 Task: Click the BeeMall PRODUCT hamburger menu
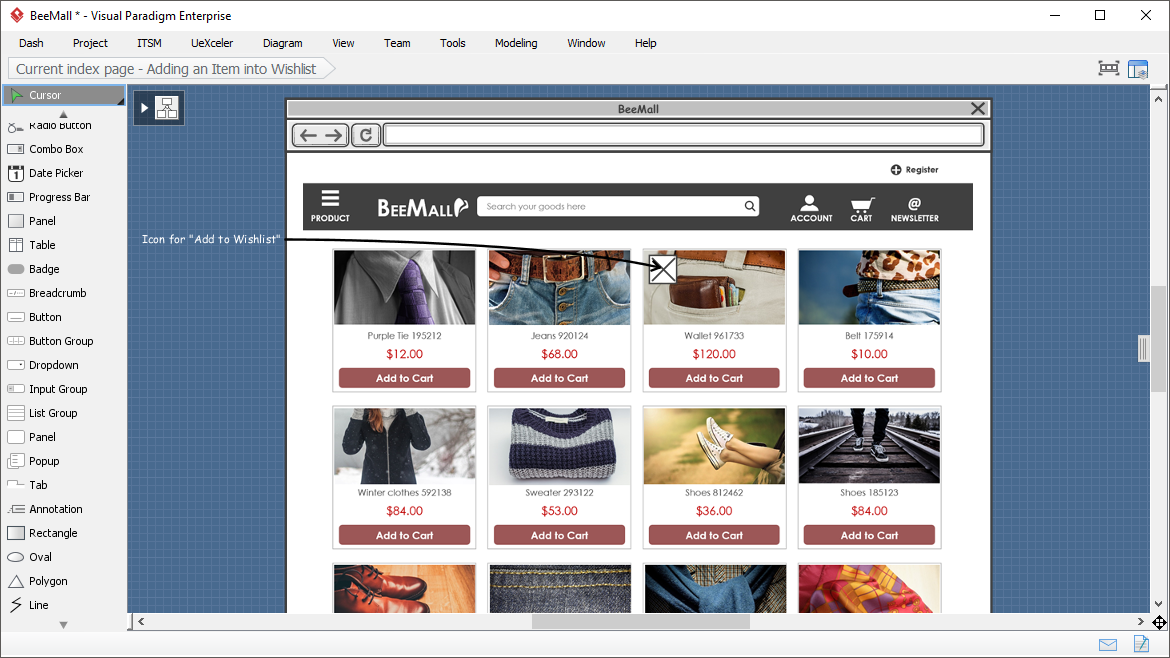(330, 206)
